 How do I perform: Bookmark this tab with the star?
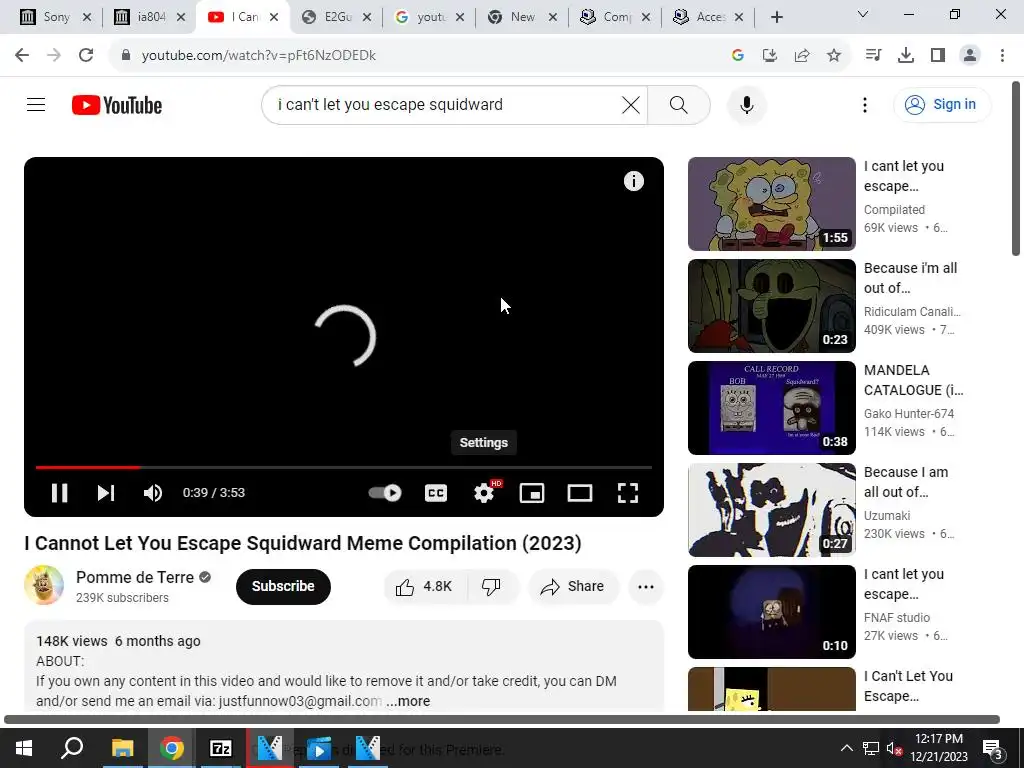(834, 56)
